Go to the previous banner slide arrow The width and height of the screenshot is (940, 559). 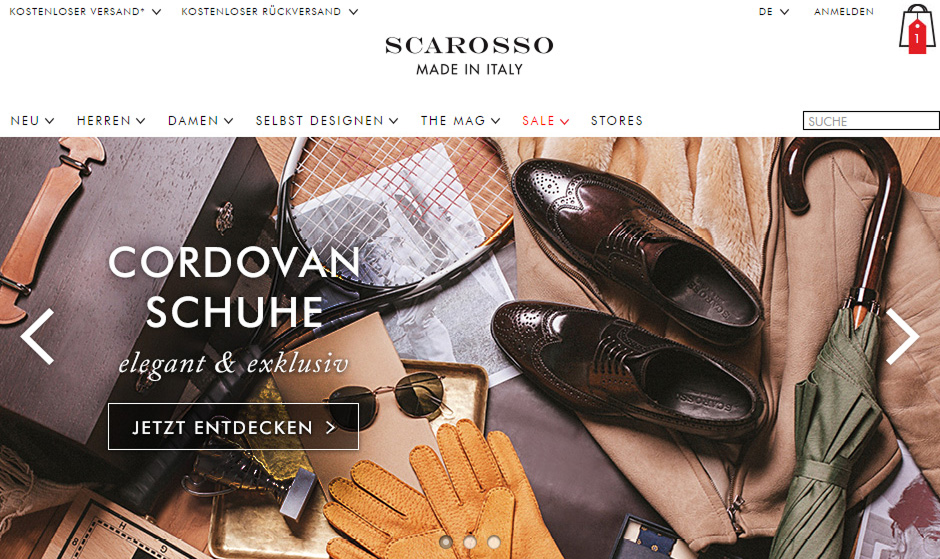click(x=37, y=336)
